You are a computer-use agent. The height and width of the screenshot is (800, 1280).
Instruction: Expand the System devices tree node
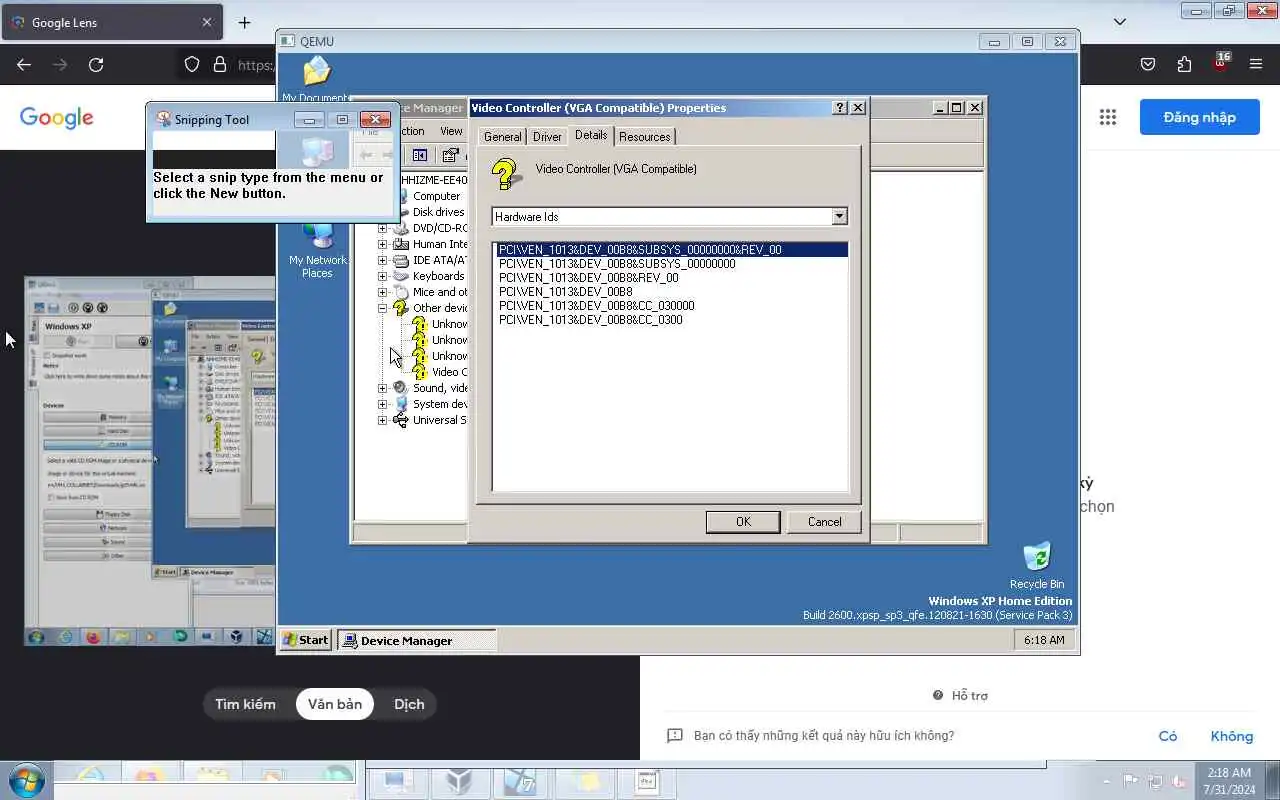383,404
